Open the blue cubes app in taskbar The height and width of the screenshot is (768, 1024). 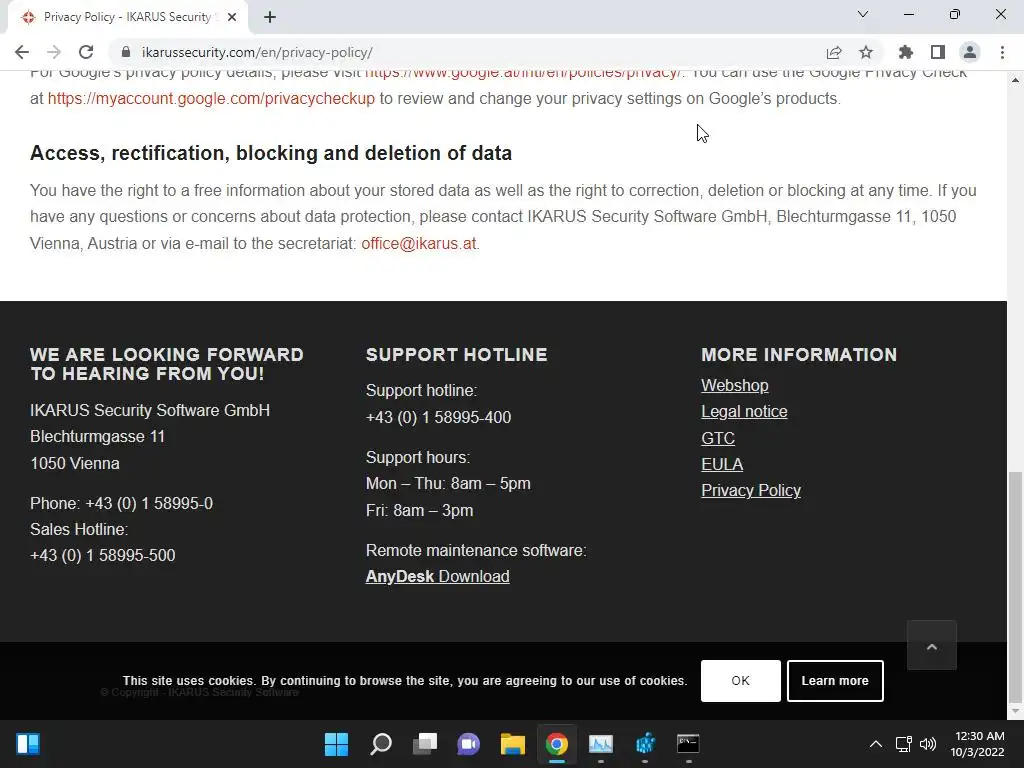click(645, 744)
